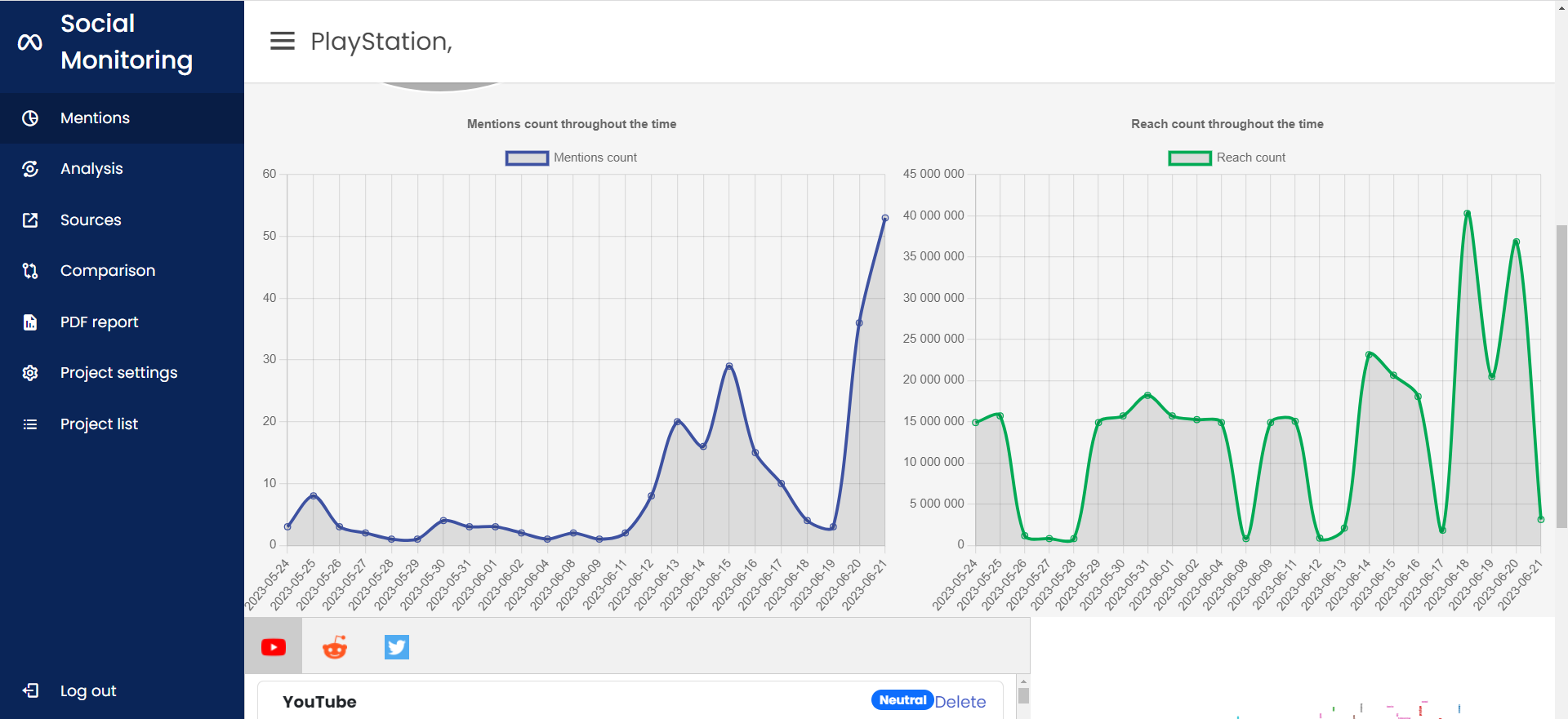Click the 2023-06-21 reach data point
The image size is (1568, 719).
pos(1541,520)
